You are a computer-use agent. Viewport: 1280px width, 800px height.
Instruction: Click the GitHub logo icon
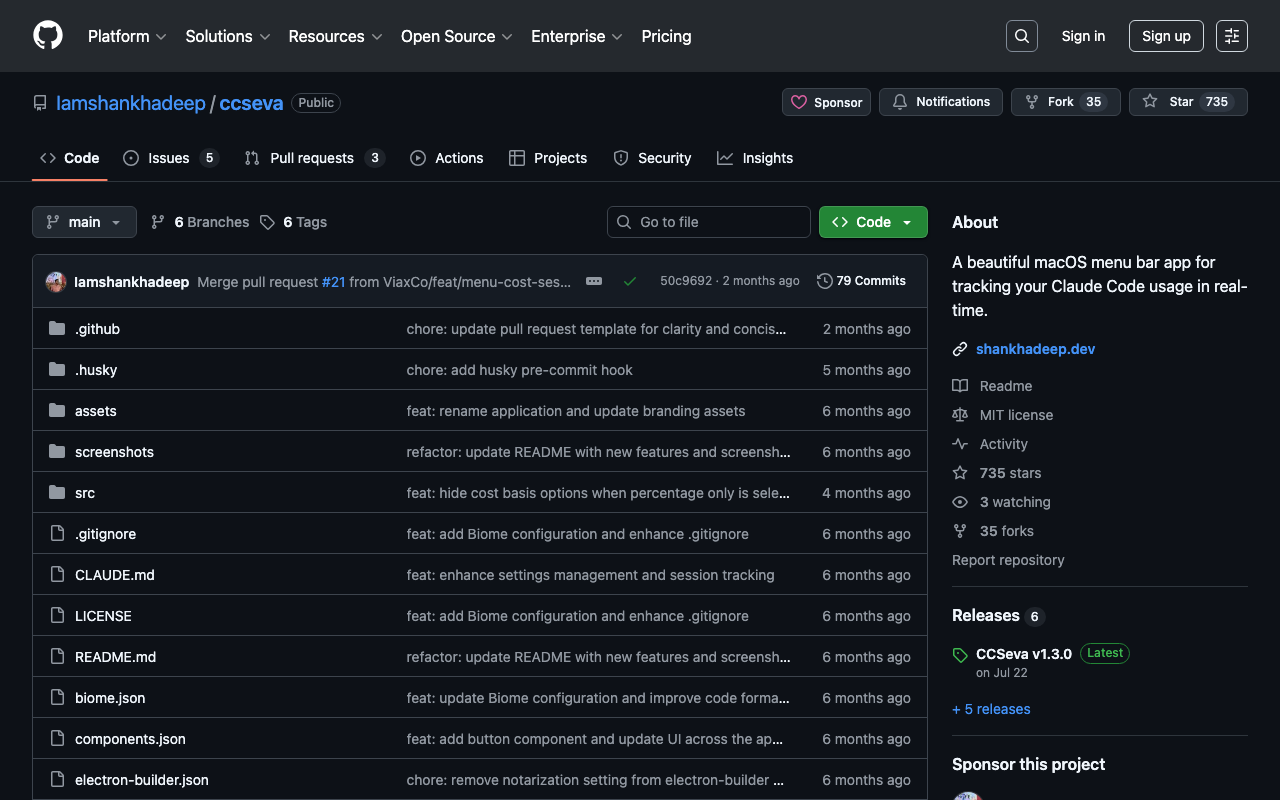[x=48, y=36]
